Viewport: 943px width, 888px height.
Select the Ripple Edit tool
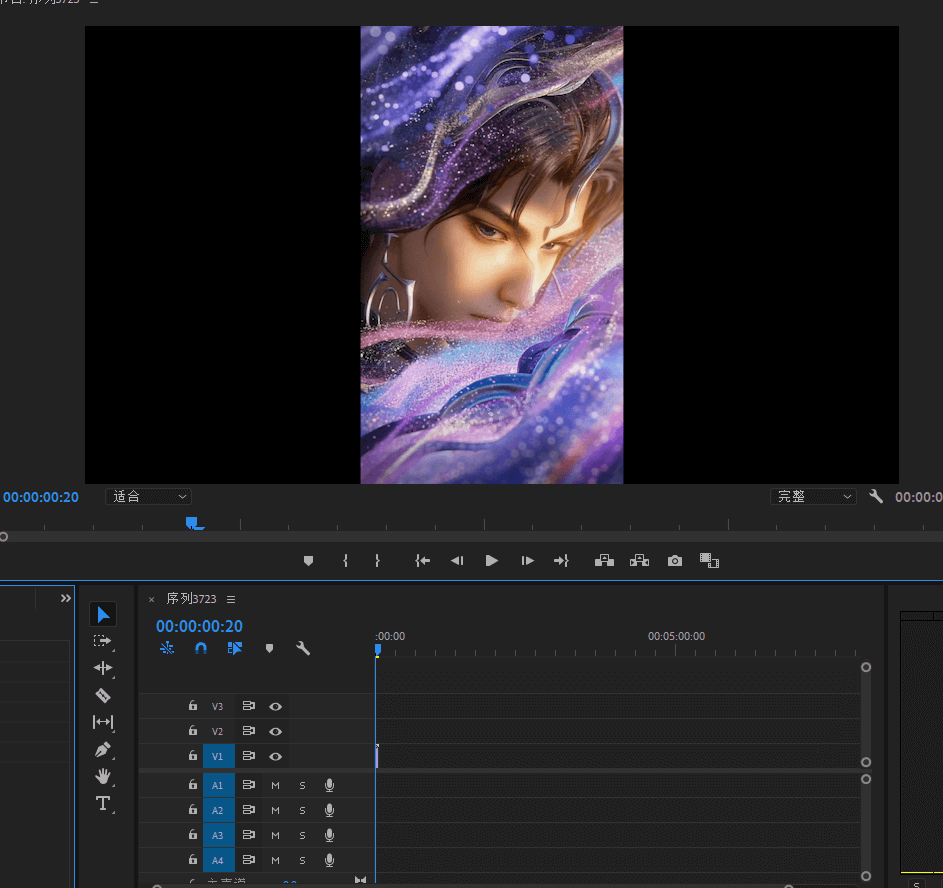click(103, 668)
